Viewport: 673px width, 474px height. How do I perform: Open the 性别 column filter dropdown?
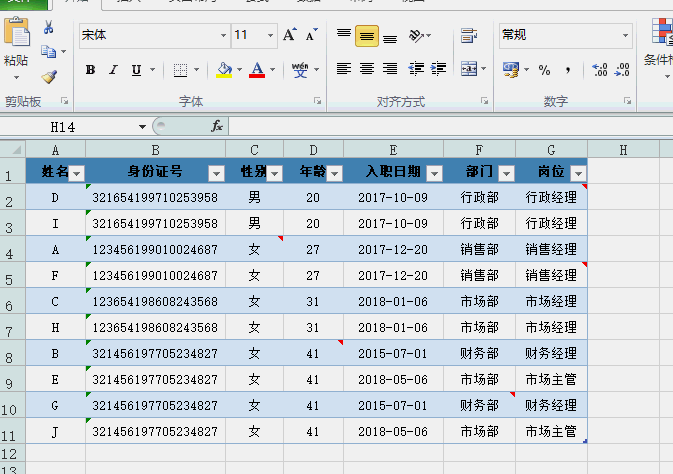(275, 173)
